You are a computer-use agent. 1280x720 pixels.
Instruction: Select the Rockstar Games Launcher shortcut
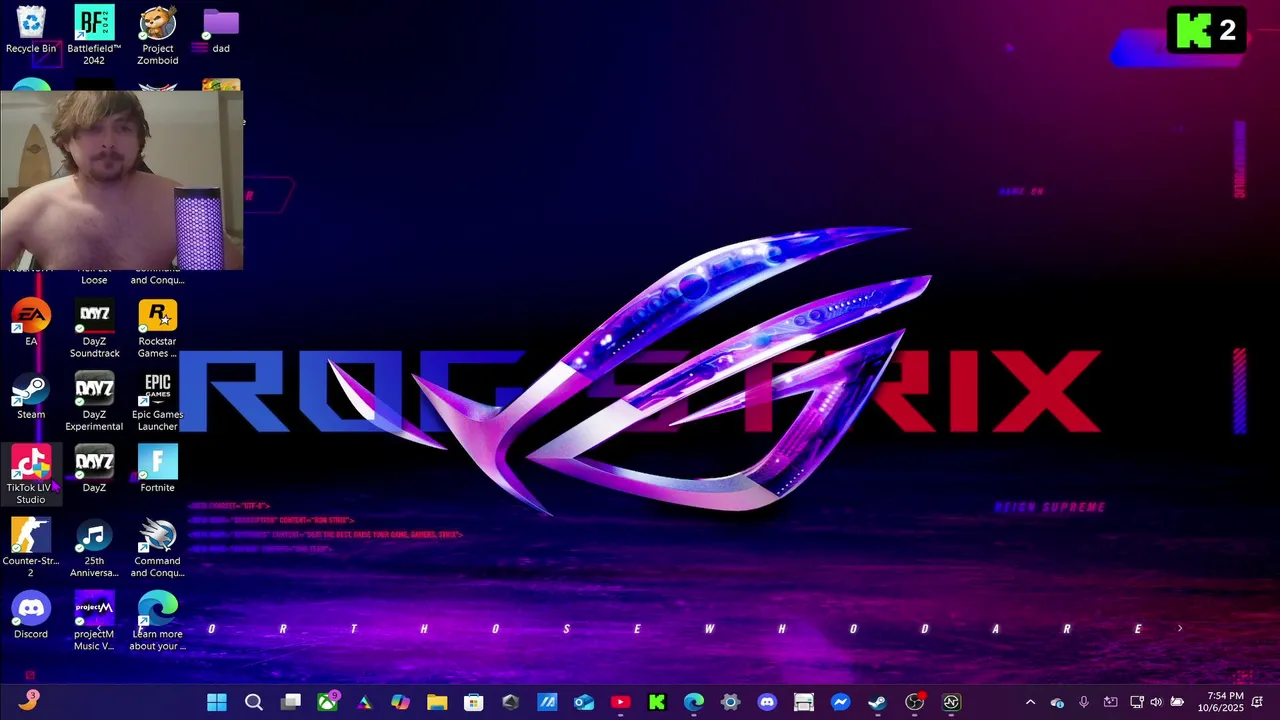click(x=157, y=329)
